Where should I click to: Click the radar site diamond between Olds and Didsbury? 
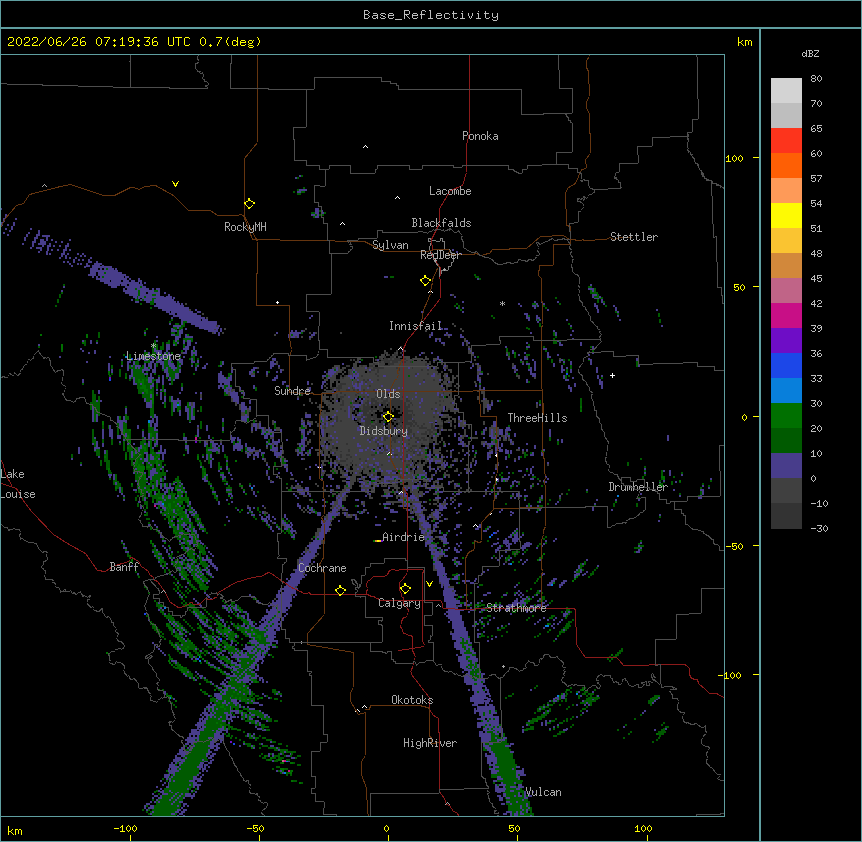click(388, 417)
